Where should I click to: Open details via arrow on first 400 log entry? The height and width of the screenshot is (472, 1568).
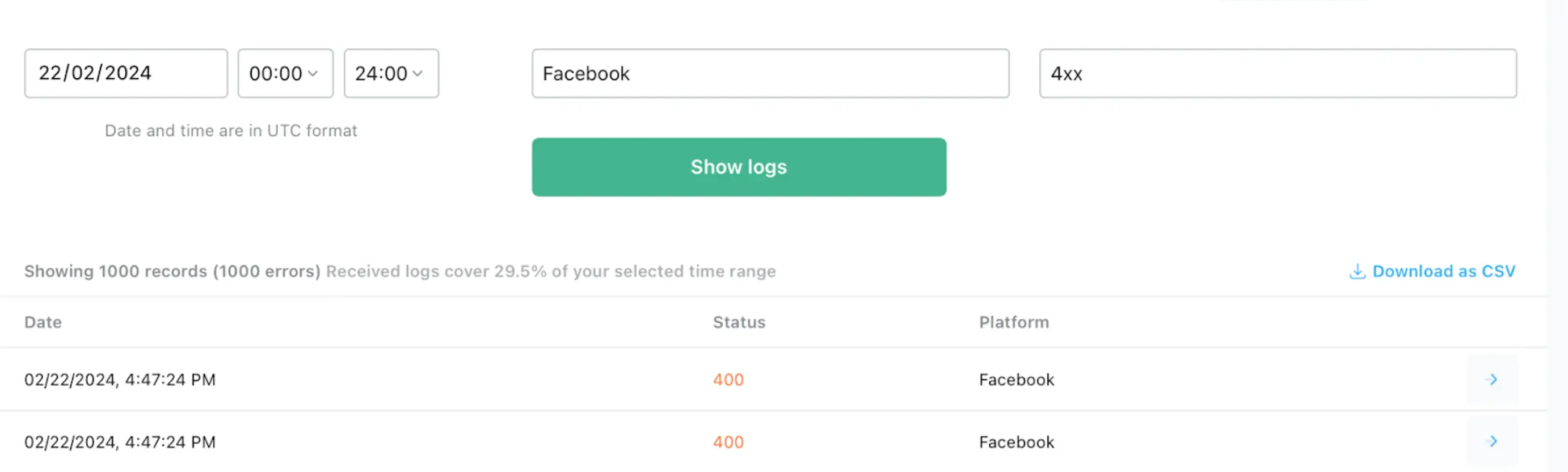point(1491,380)
